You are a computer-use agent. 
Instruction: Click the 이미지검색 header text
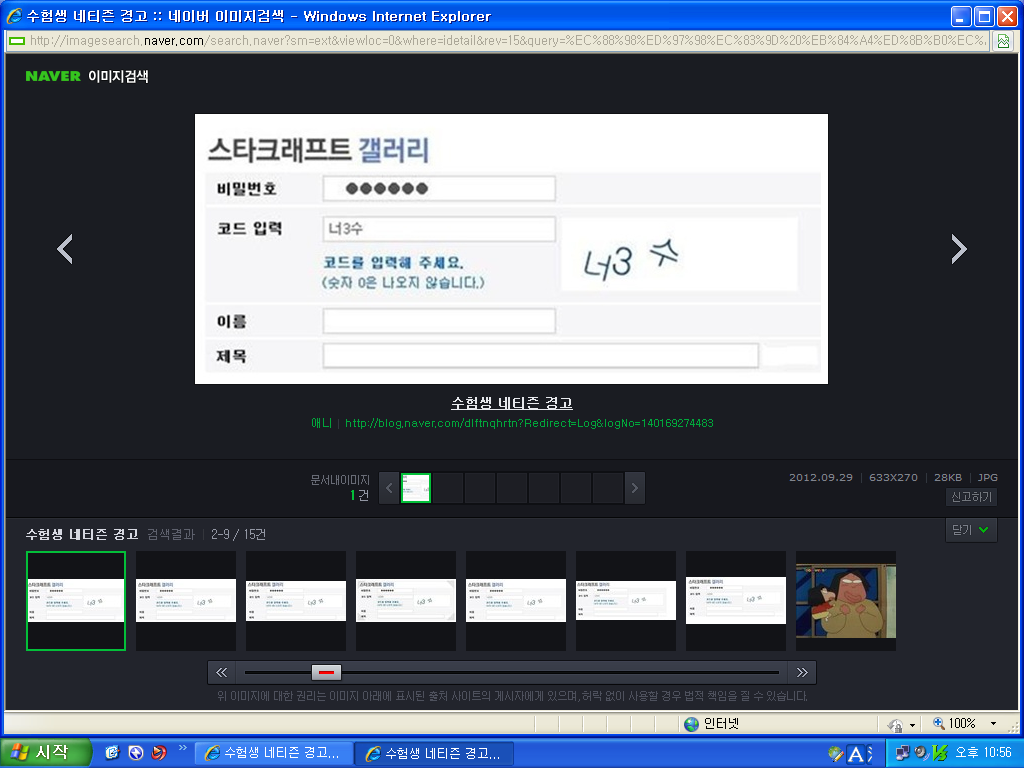(118, 76)
